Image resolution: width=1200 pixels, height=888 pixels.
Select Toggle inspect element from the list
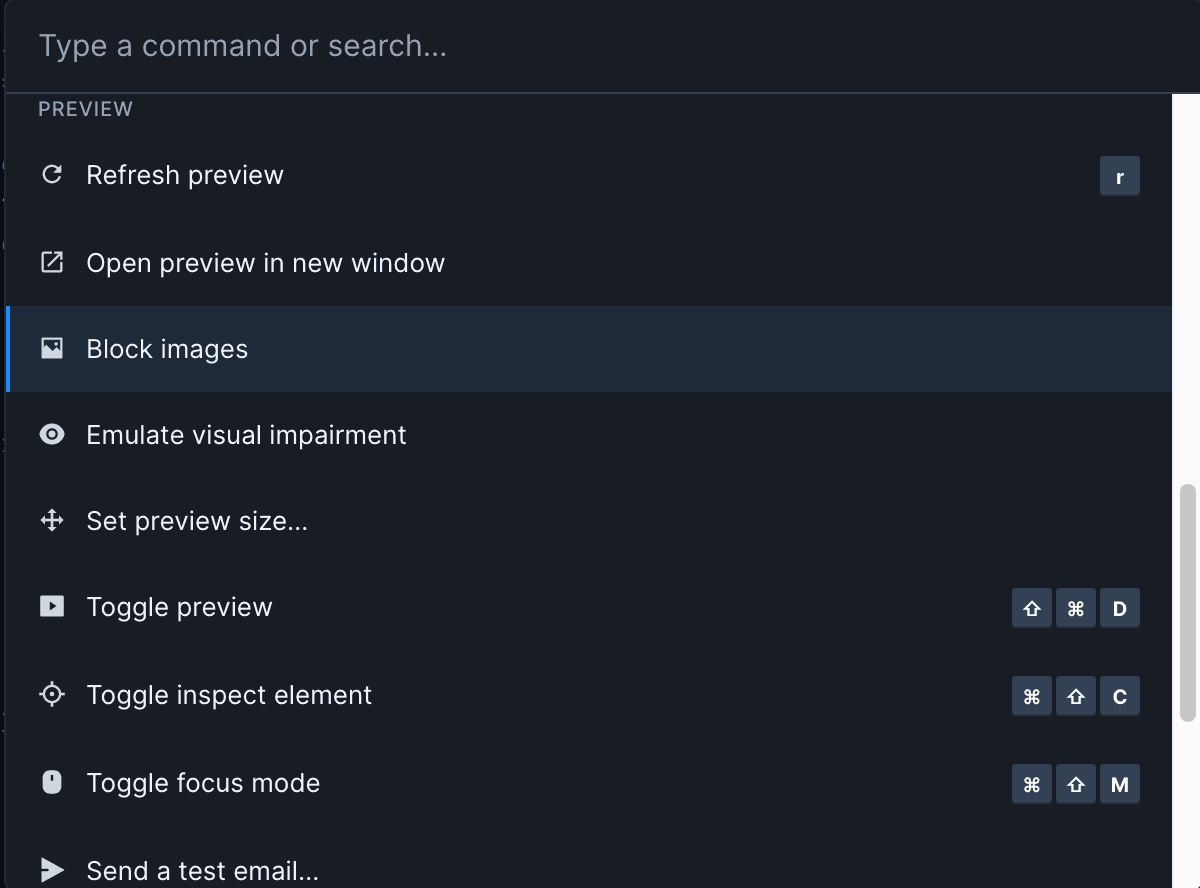pos(229,694)
